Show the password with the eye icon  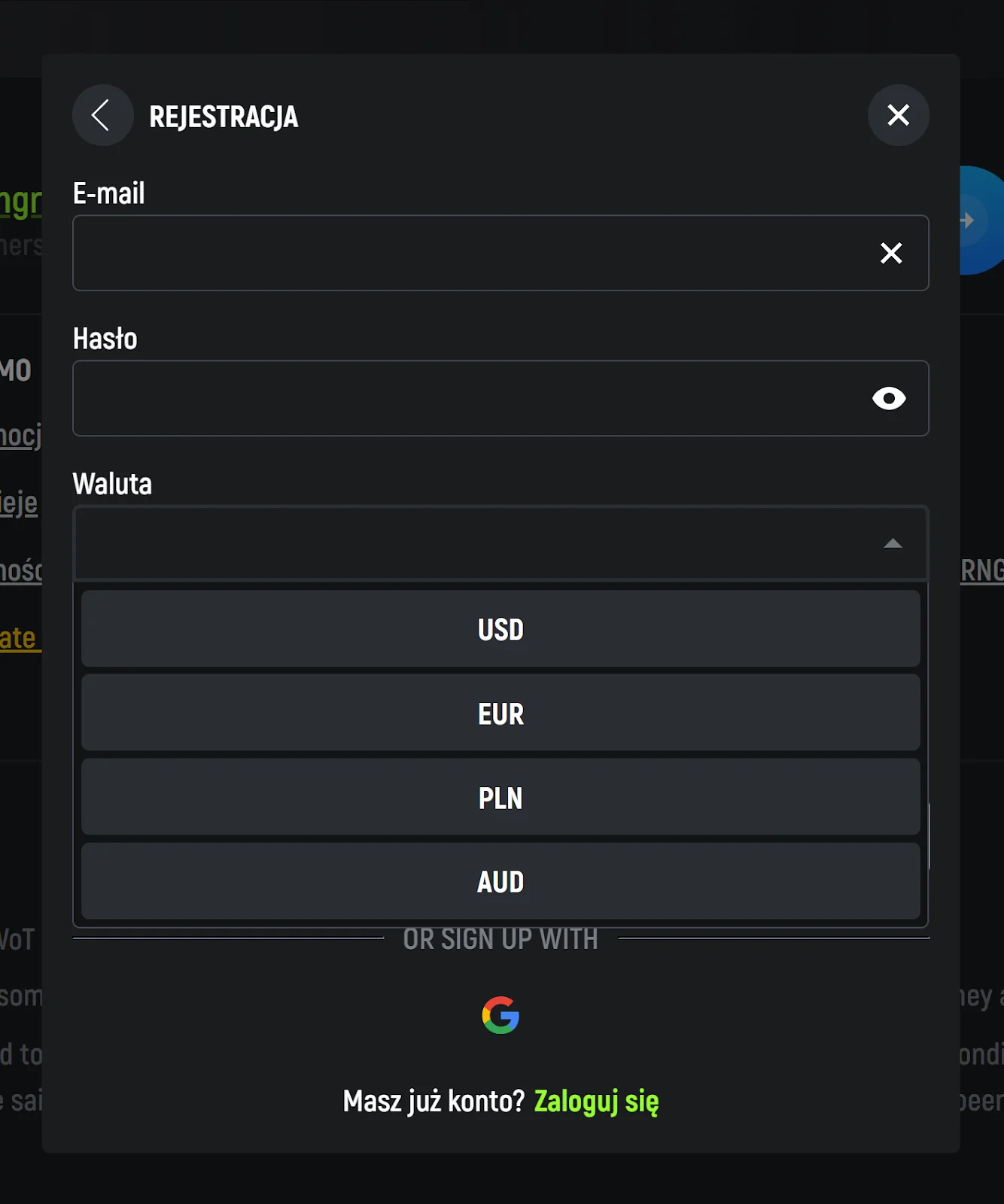tap(889, 398)
